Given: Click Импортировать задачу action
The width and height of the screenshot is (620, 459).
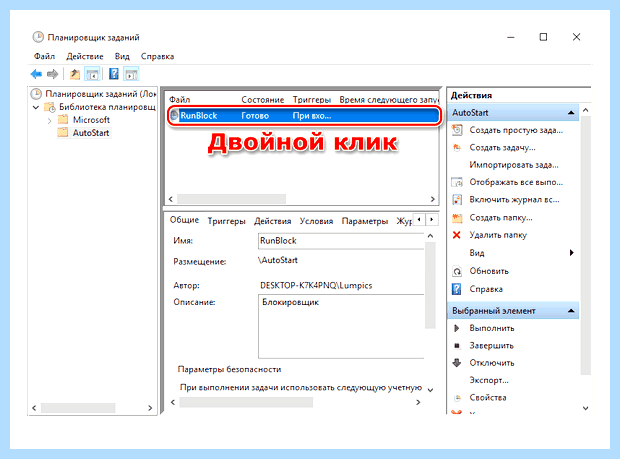Looking at the screenshot, I should coord(514,165).
